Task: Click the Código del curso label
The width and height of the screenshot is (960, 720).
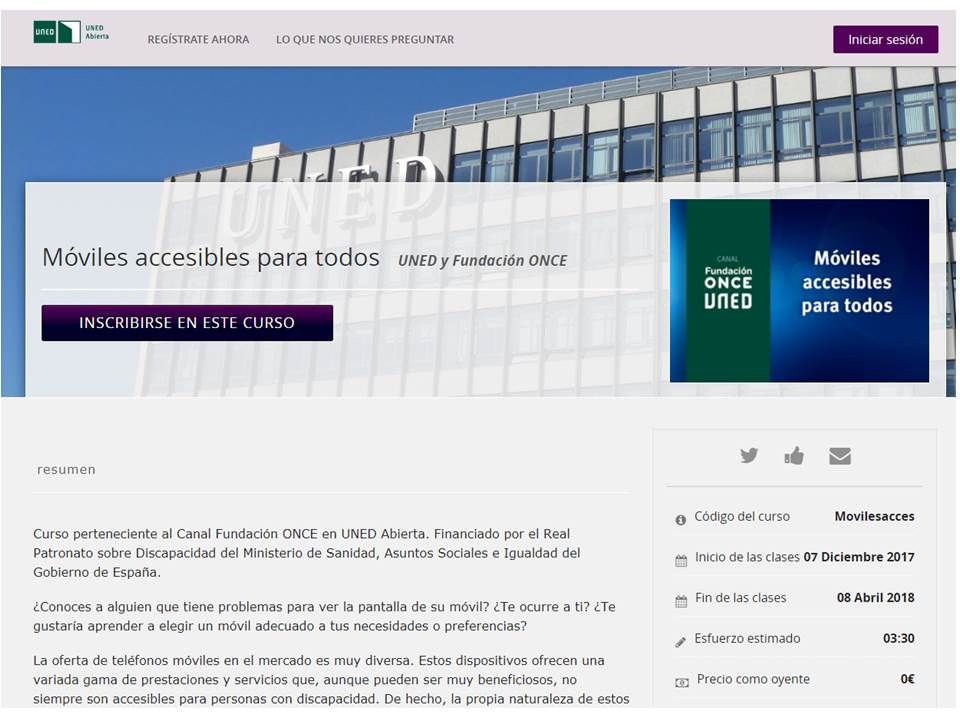Action: tap(742, 517)
